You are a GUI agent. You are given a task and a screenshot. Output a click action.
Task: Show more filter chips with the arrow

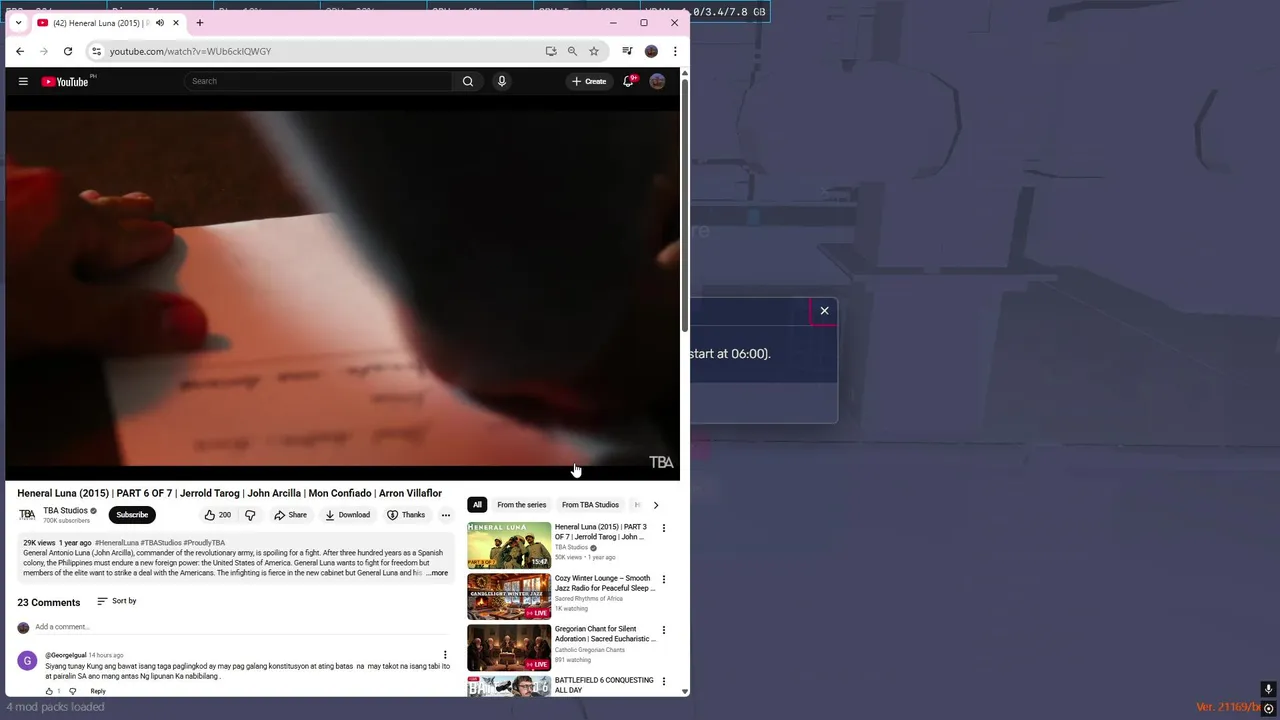(655, 505)
